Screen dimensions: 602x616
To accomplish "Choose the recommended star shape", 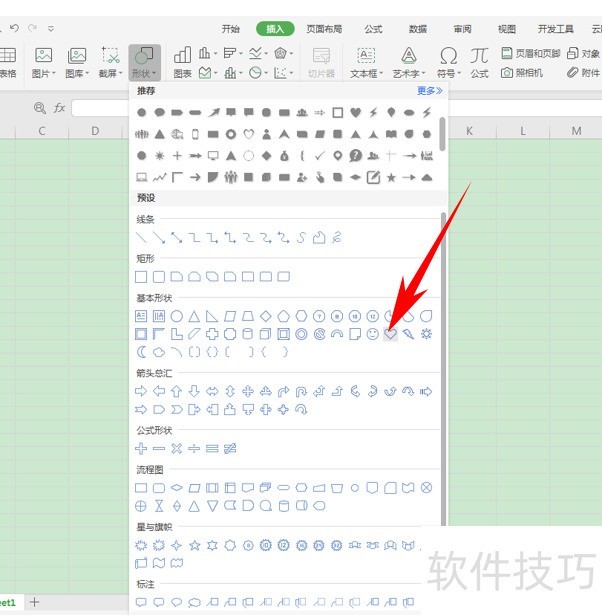I will coord(391,178).
